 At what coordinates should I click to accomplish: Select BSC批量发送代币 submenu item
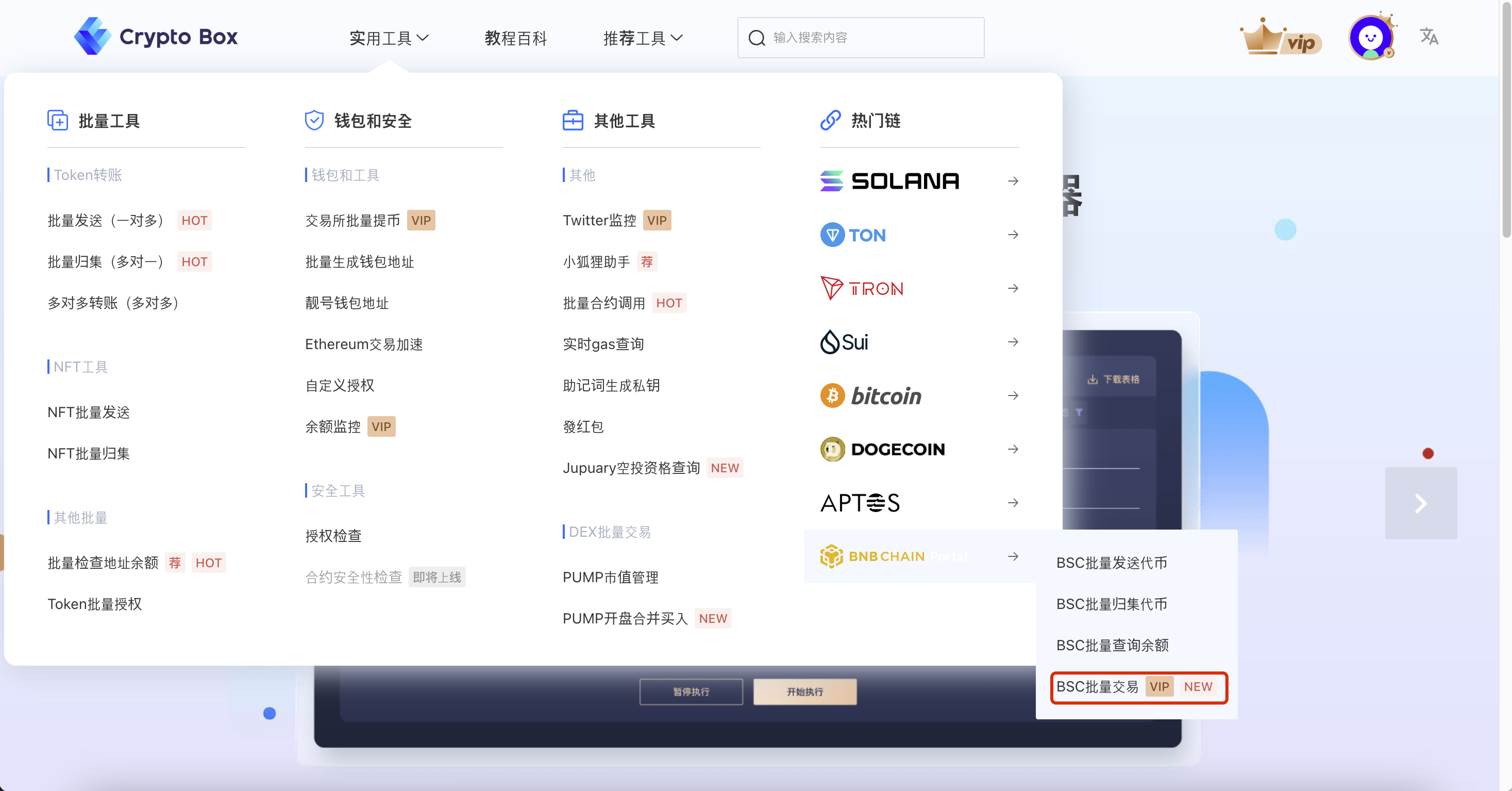point(1112,563)
